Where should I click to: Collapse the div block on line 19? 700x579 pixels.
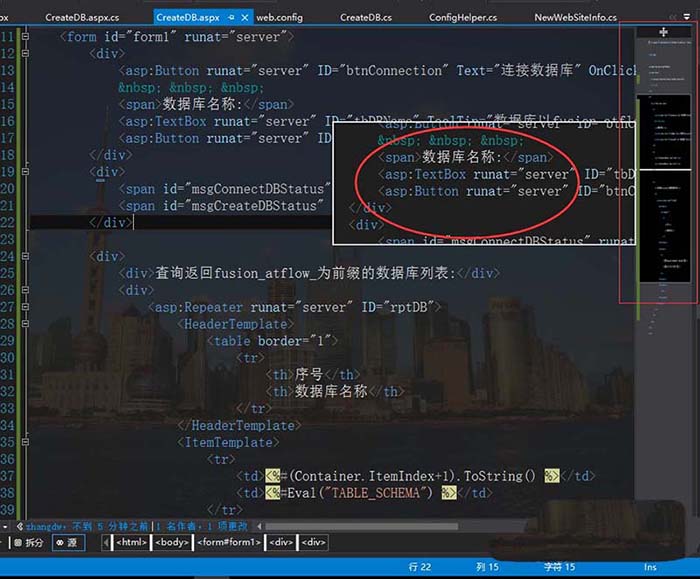click(25, 172)
